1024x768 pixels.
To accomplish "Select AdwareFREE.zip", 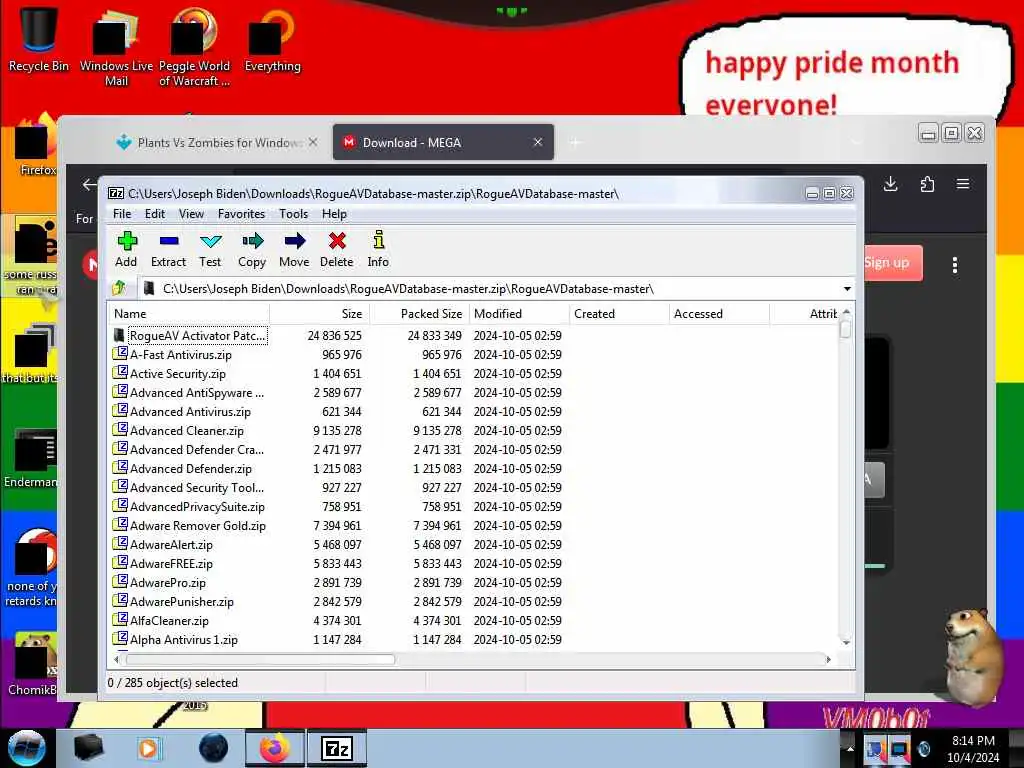I will (171, 563).
